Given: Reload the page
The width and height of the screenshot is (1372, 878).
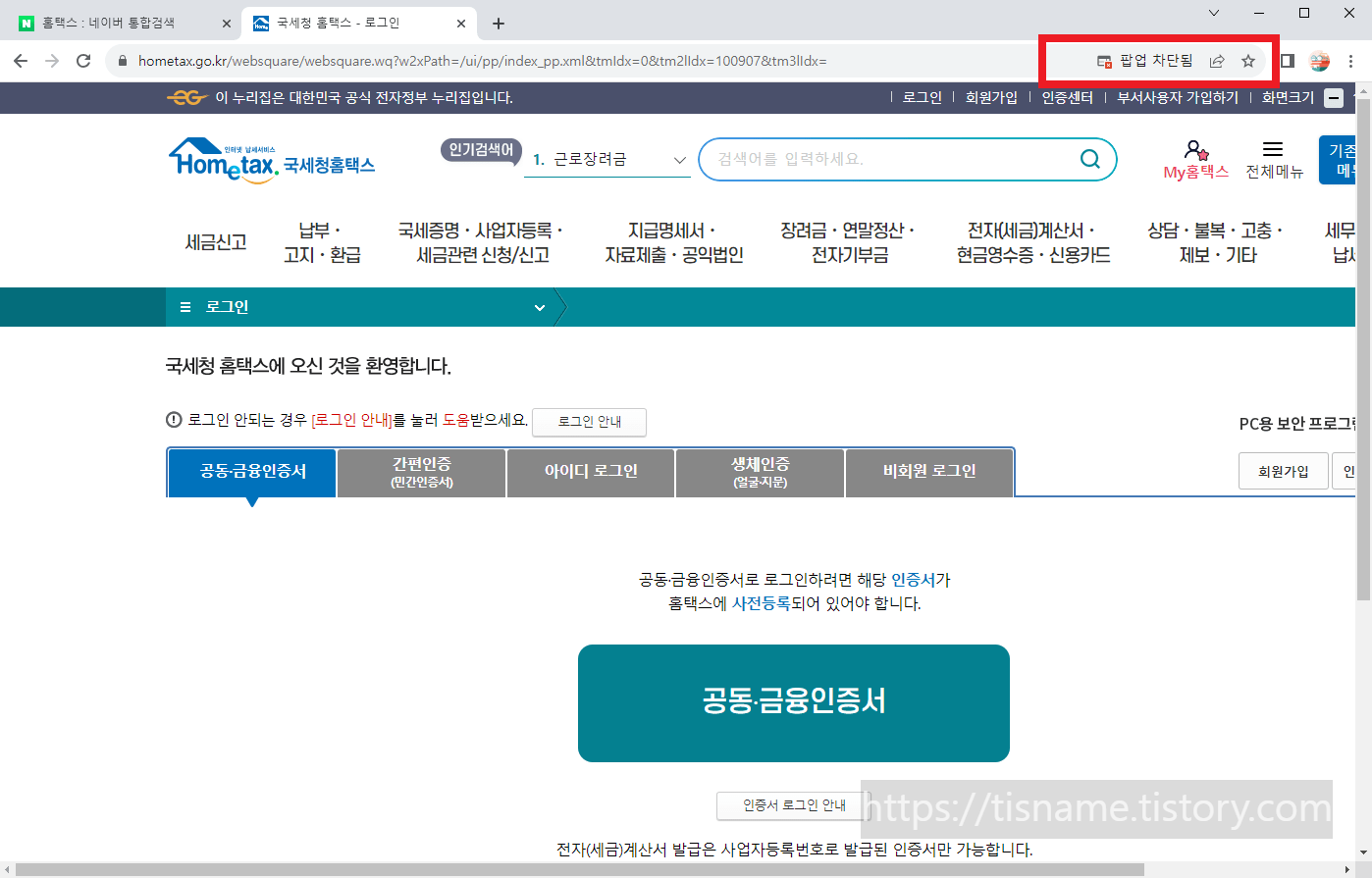Looking at the screenshot, I should [x=82, y=60].
